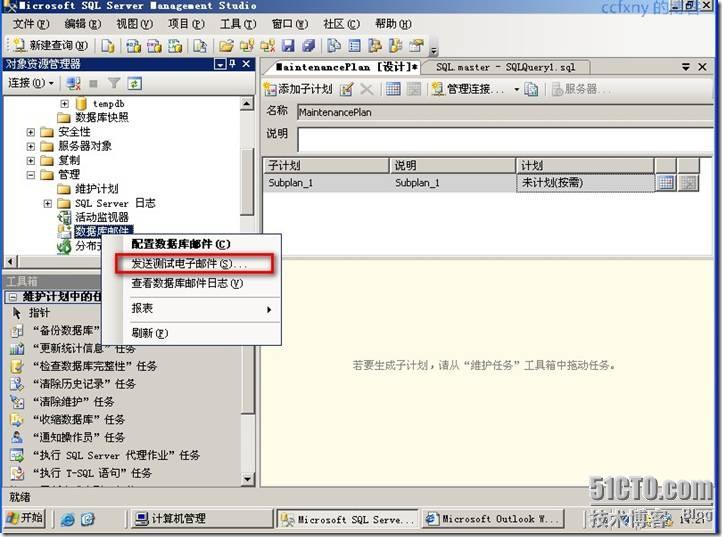
Task: Click the Add Subplan (添加子计划) button
Action: click(298, 89)
